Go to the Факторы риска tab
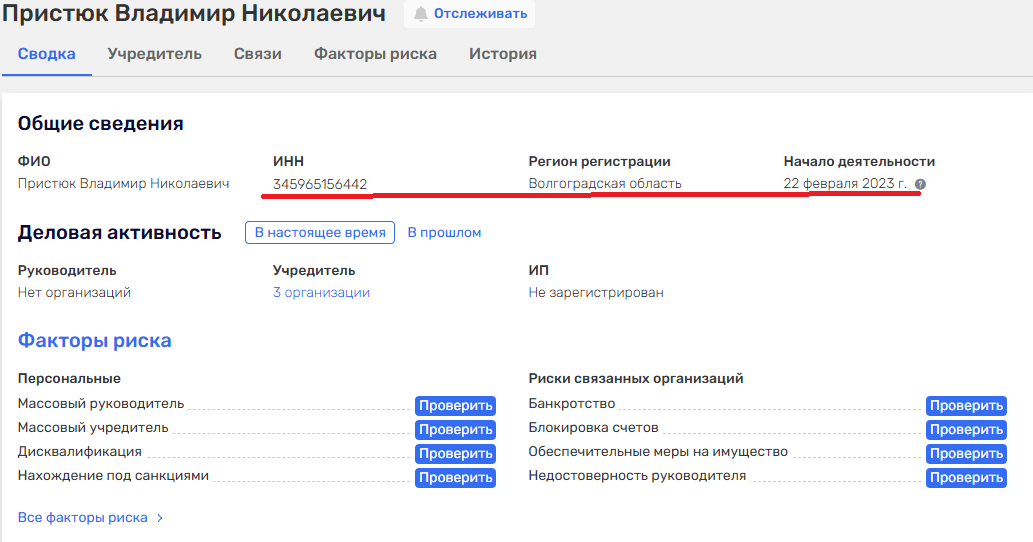Image resolution: width=1033 pixels, height=542 pixels. pyautogui.click(x=375, y=54)
